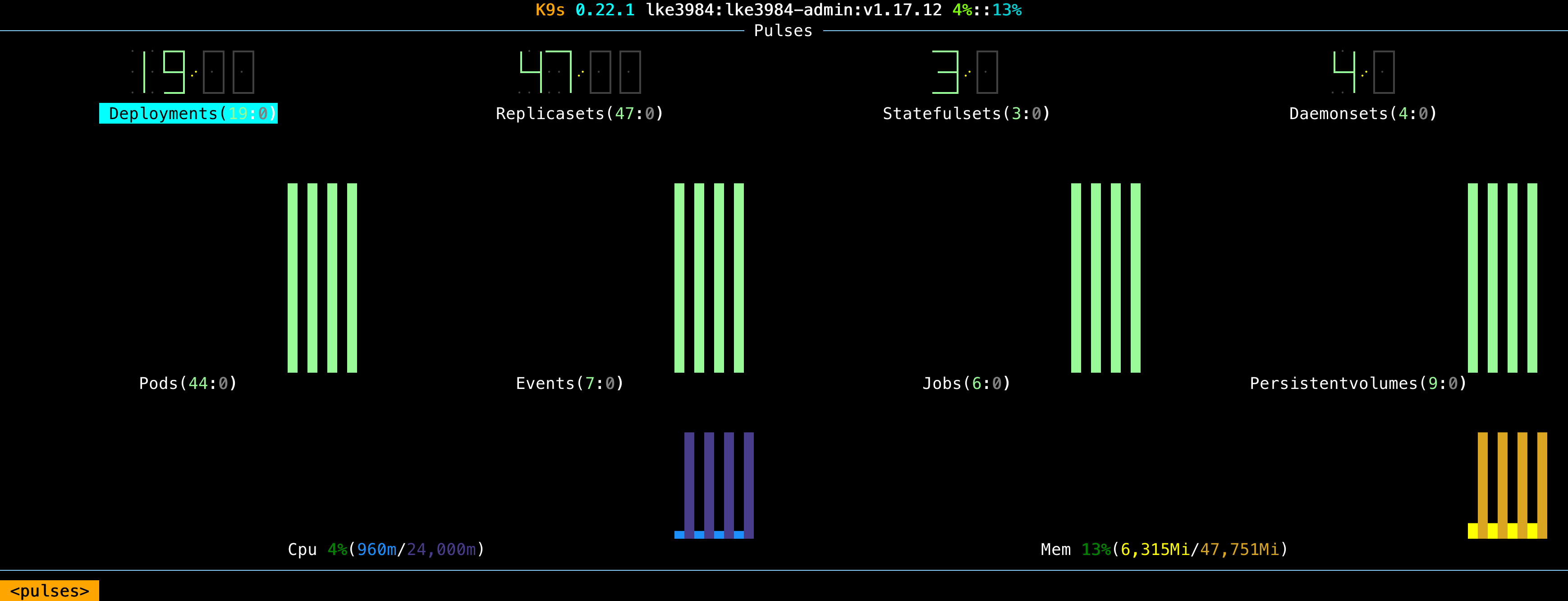Click the Daemonsets(4:0) label
Viewport: 1568px width, 601px height.
point(1363,113)
